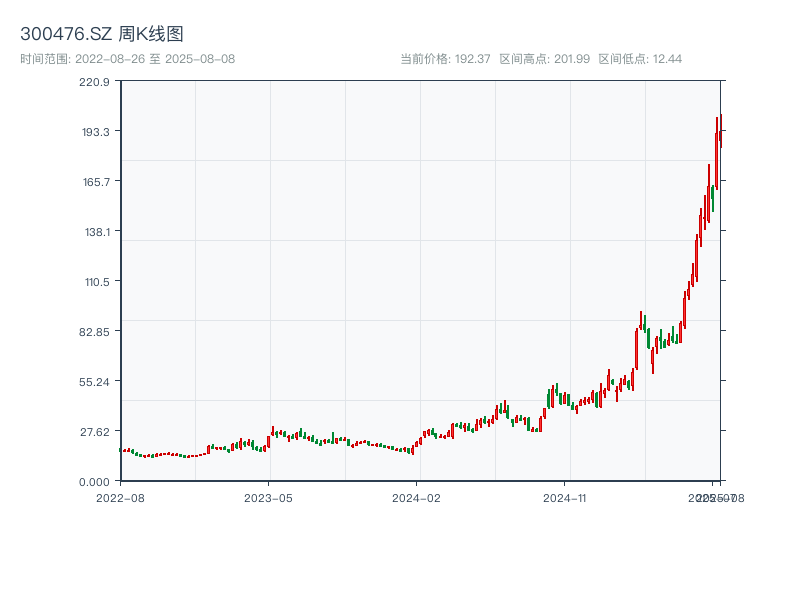Click the latest candlestick at the peak
The height and width of the screenshot is (600, 800).
[x=721, y=131]
